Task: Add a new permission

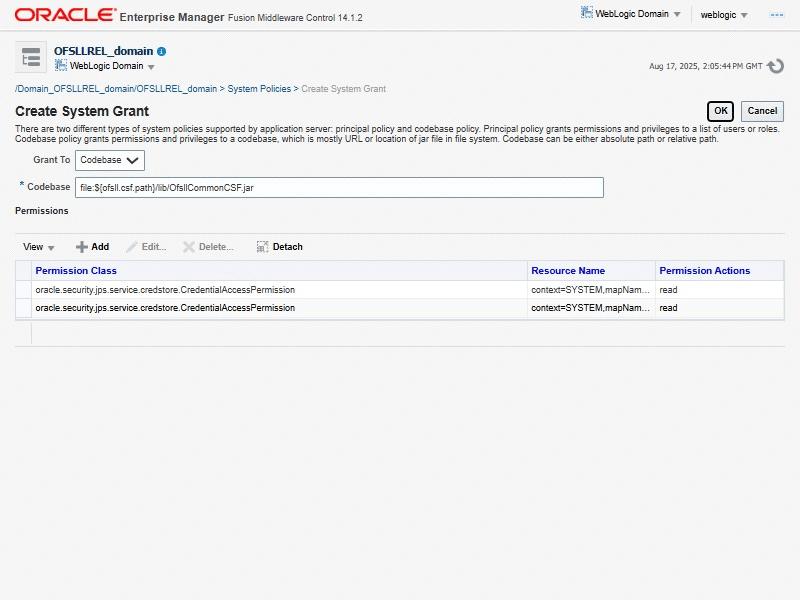Action: [92, 247]
